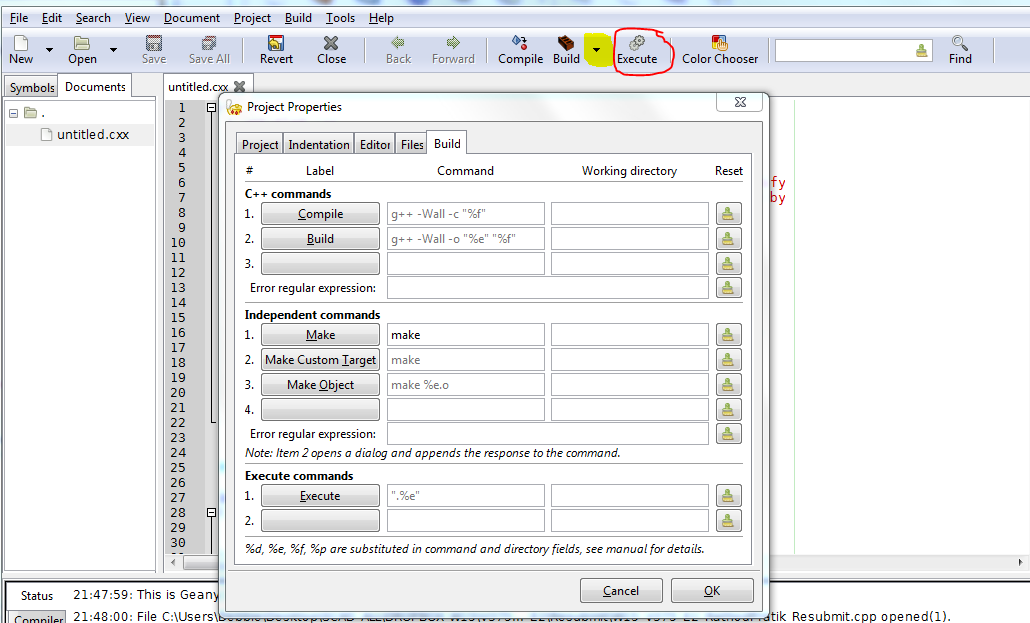Screen dimensions: 1030x623
Task: Toggle the code fold marker on line 1
Action: pos(212,108)
